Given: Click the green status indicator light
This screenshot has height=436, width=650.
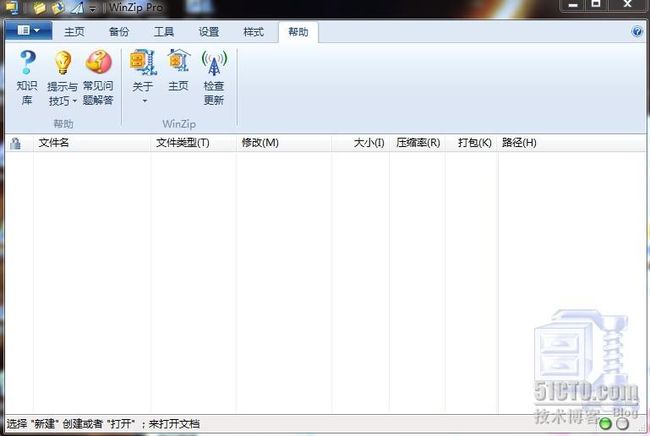Looking at the screenshot, I should [605, 424].
